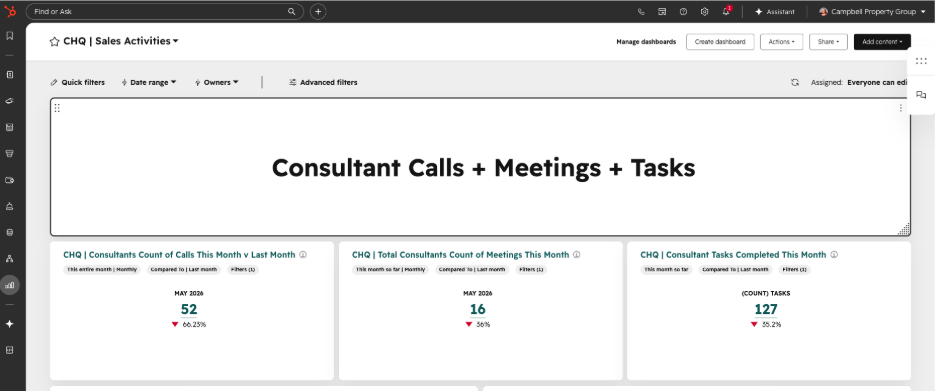This screenshot has height=391, width=936.
Task: Open Total Consultants Count of Meetings report
Action: pyautogui.click(x=460, y=255)
